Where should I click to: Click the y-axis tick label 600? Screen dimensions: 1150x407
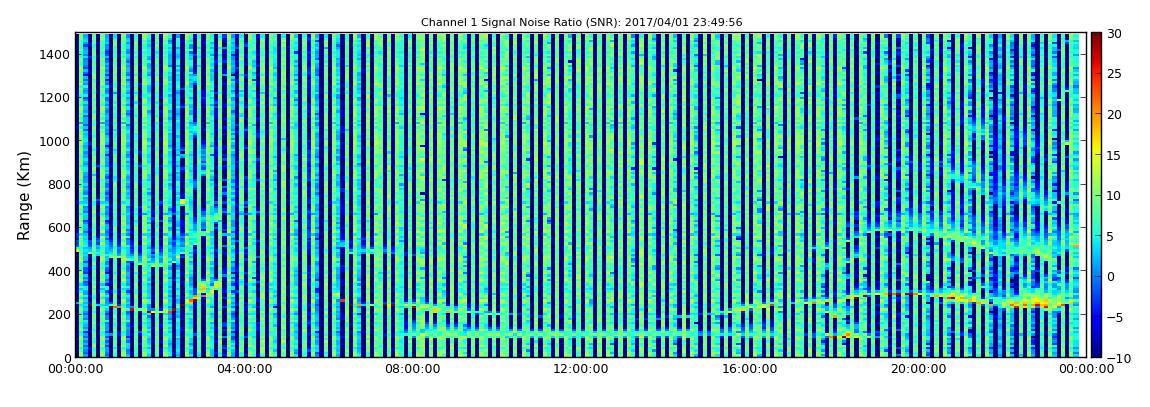point(59,227)
